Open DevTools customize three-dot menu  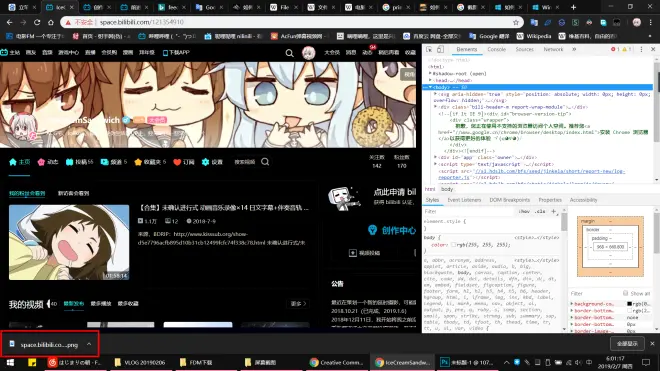(x=641, y=49)
